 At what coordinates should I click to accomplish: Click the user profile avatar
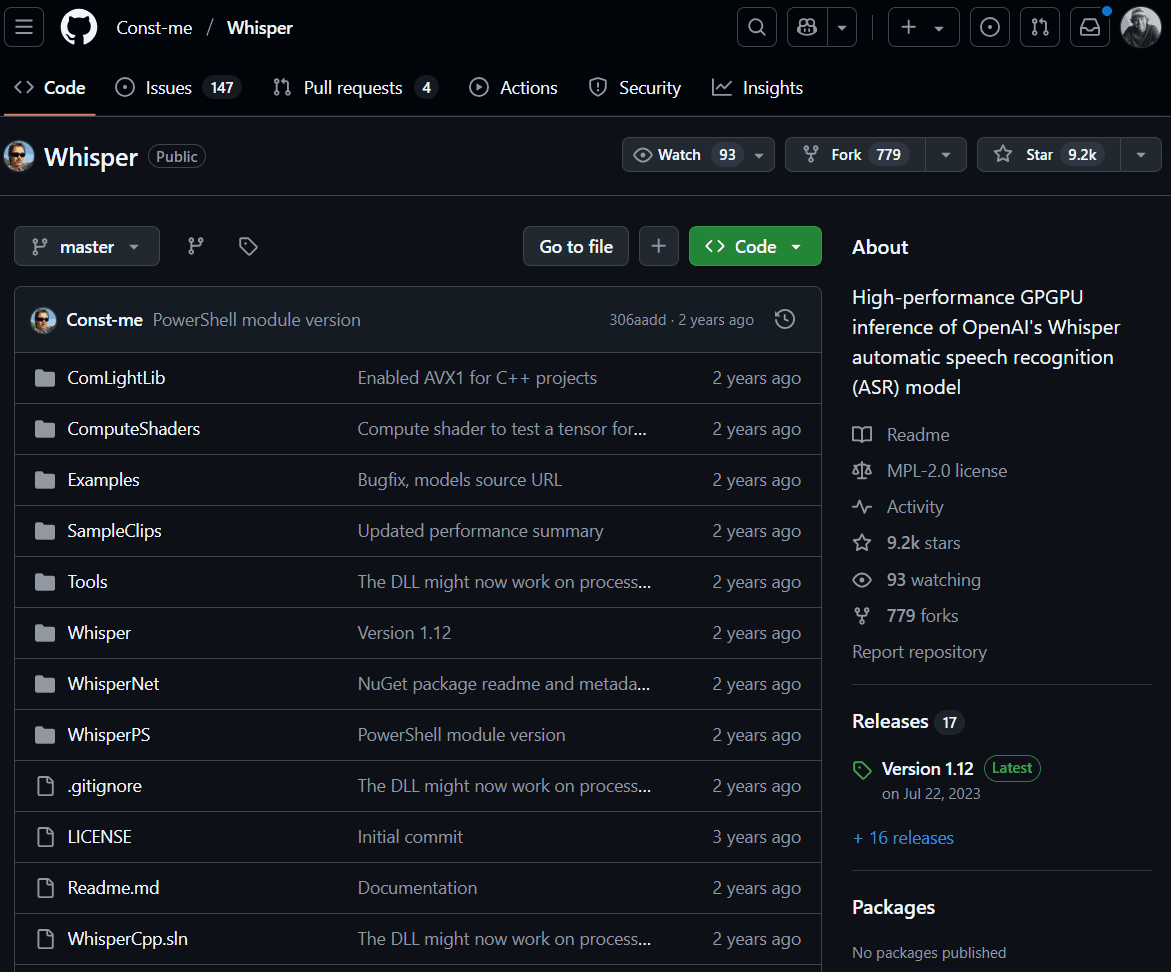point(1140,27)
